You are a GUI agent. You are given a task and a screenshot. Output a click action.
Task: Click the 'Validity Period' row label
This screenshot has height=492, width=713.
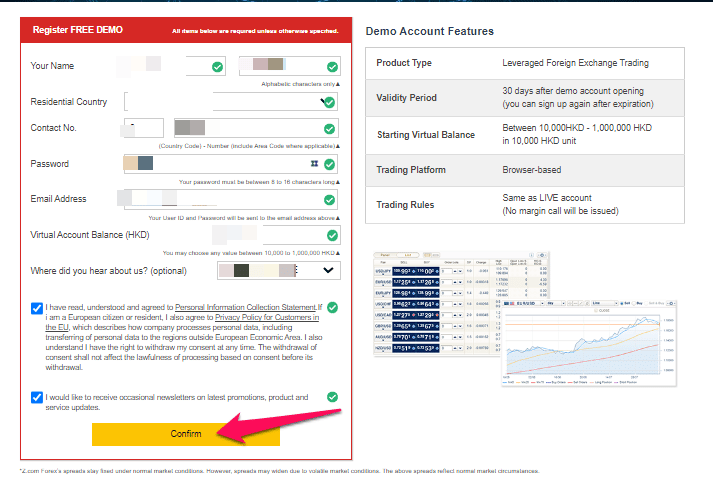(x=407, y=98)
